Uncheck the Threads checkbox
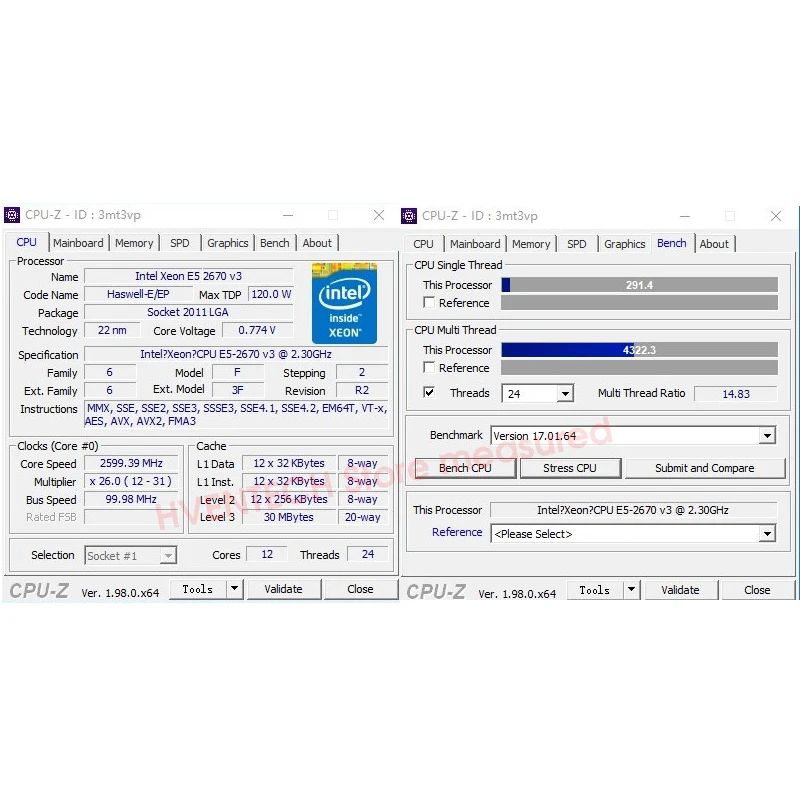 click(x=429, y=393)
